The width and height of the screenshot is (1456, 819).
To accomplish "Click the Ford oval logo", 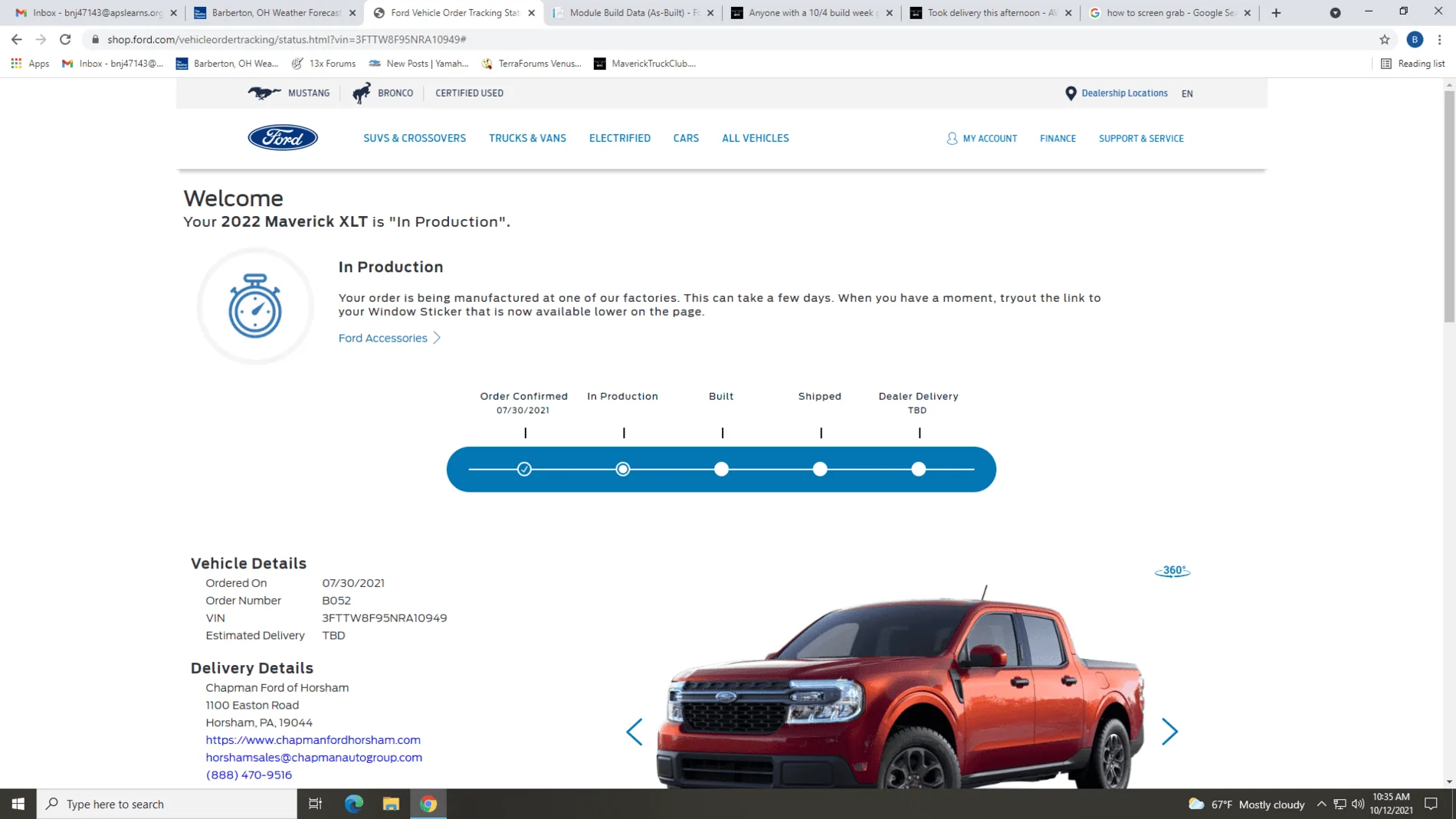I will (283, 138).
